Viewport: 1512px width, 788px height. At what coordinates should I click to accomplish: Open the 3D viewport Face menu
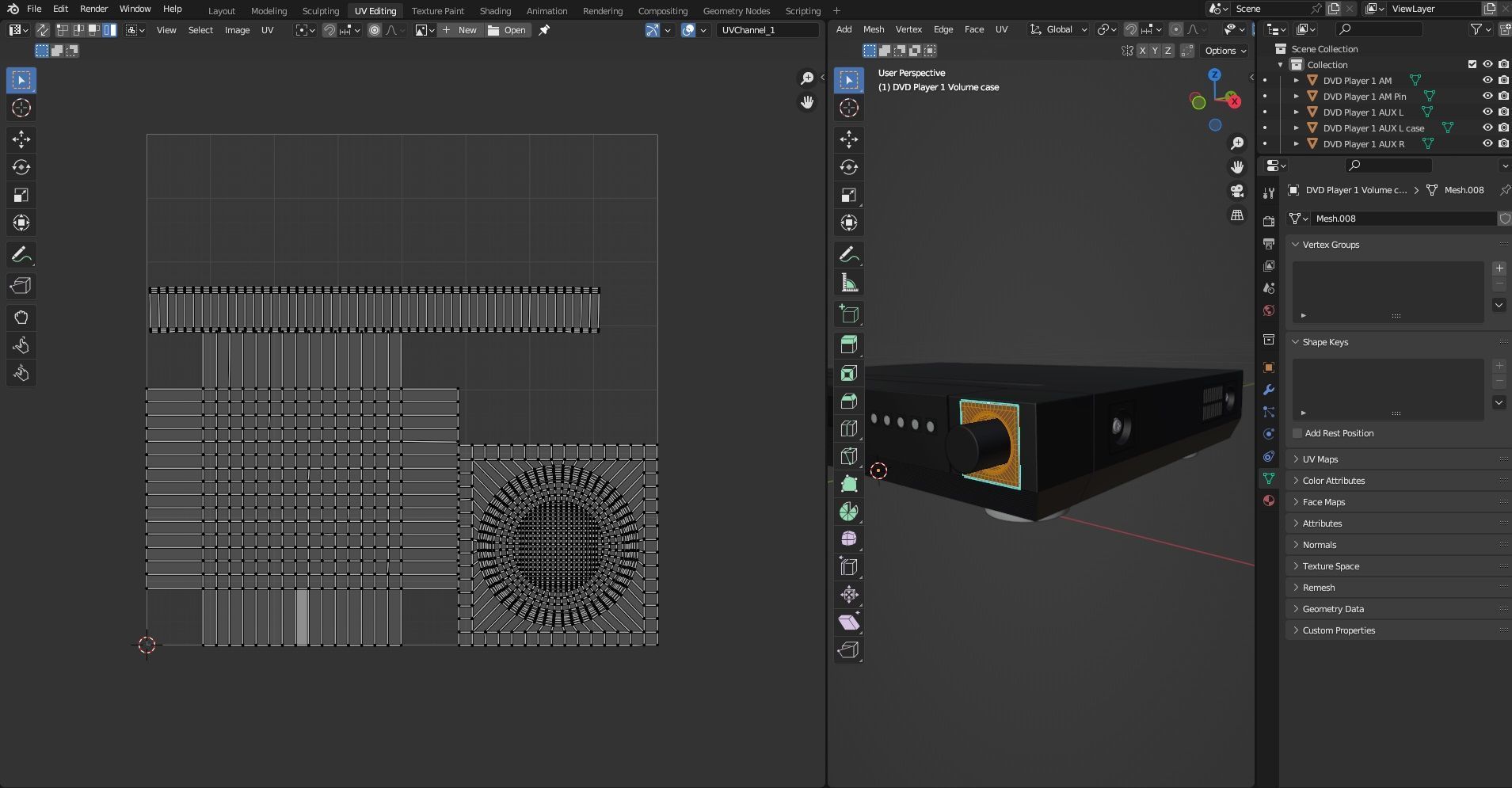(974, 29)
